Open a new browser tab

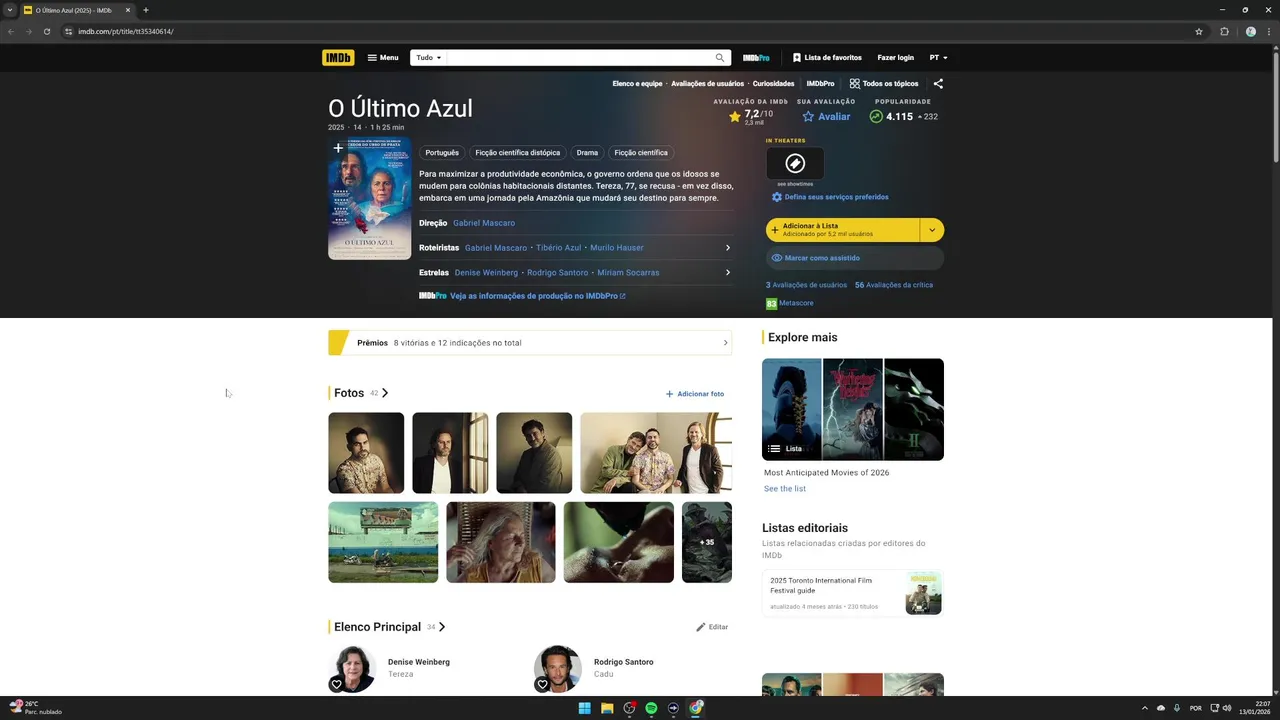146,10
